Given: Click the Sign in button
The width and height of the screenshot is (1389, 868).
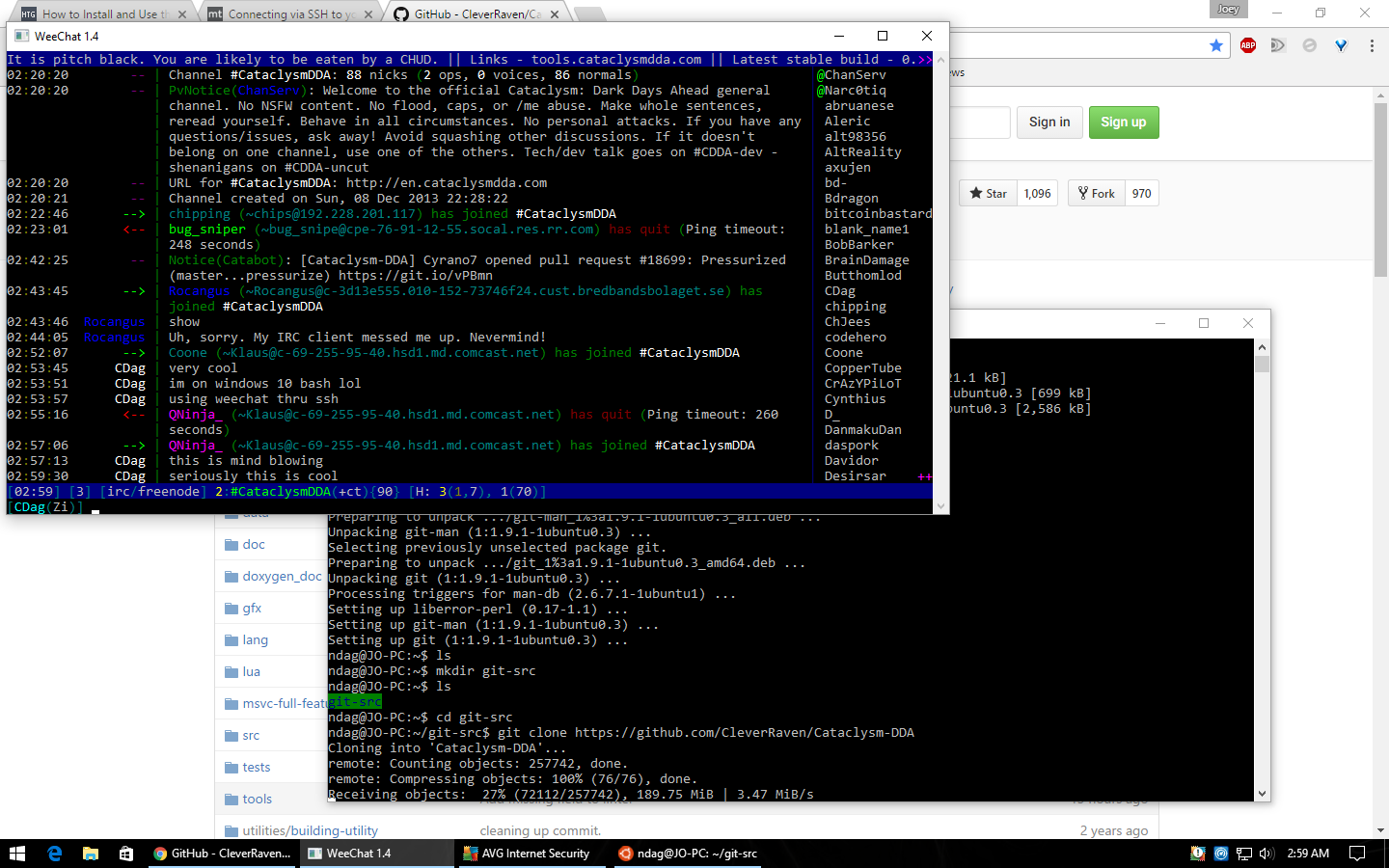Looking at the screenshot, I should point(1049,122).
